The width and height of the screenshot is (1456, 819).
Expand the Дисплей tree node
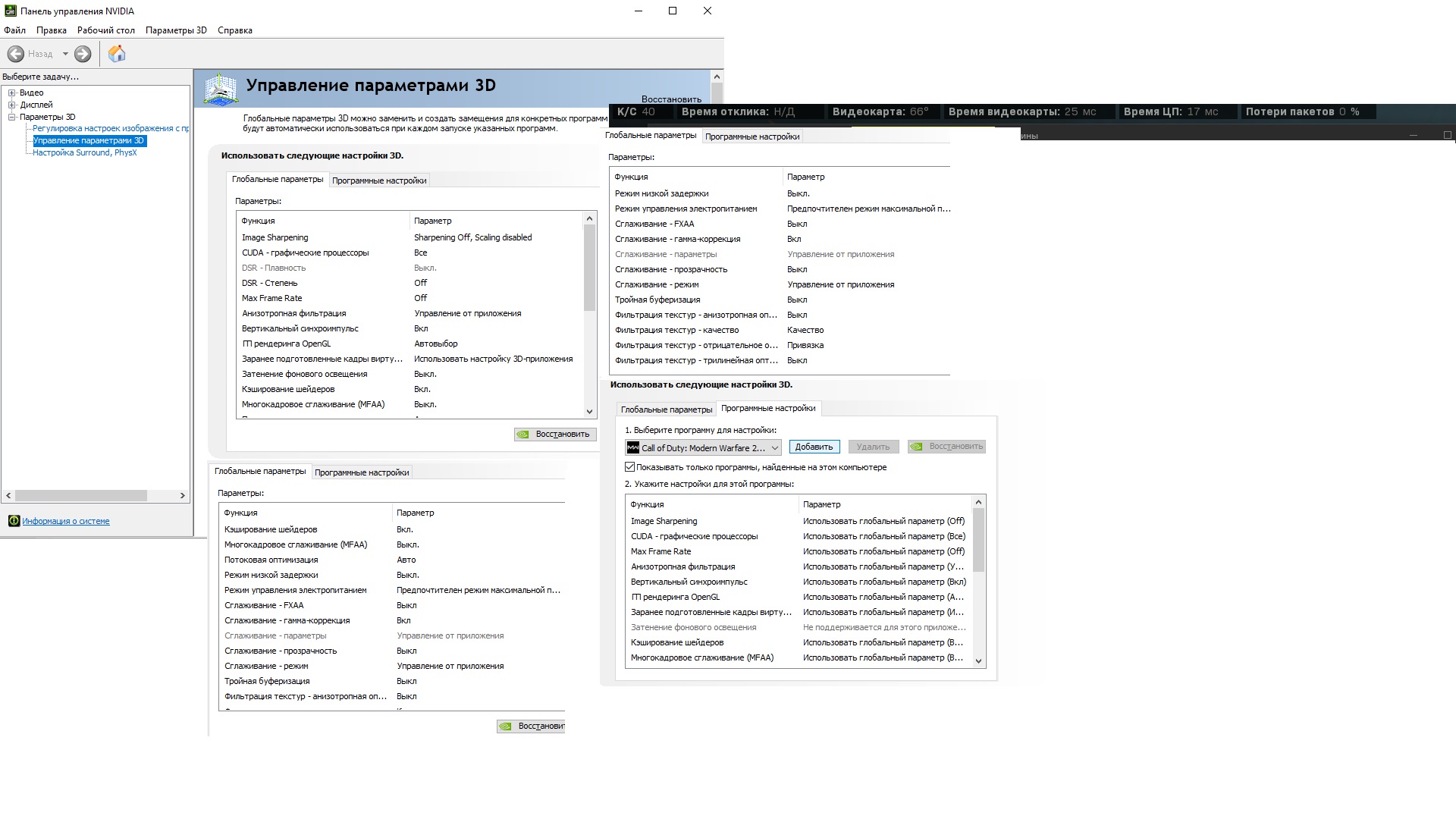point(12,105)
